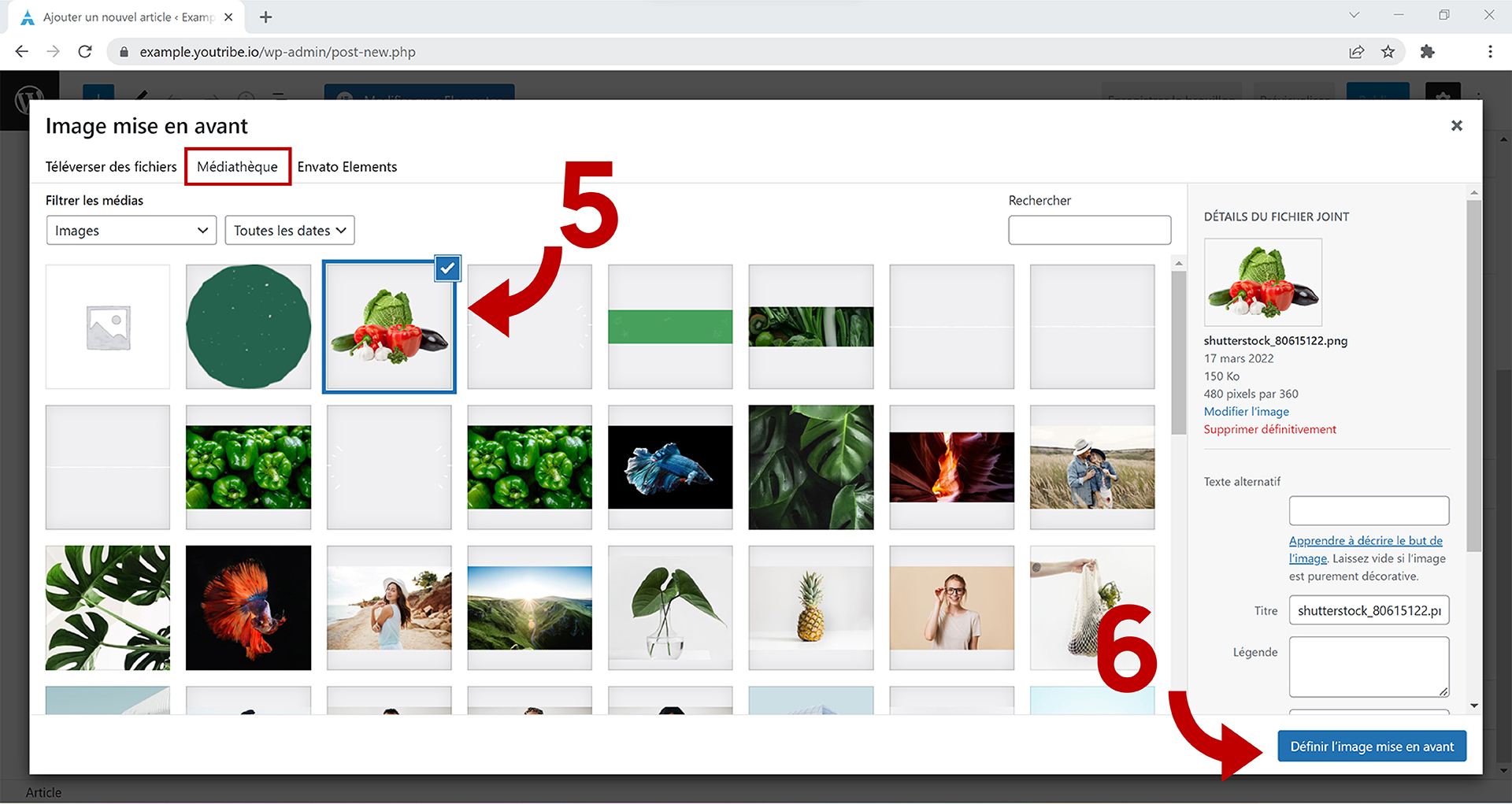Screen dimensions: 1512x804
Task: Click Définir l'image mise en avant button
Action: click(x=1371, y=747)
